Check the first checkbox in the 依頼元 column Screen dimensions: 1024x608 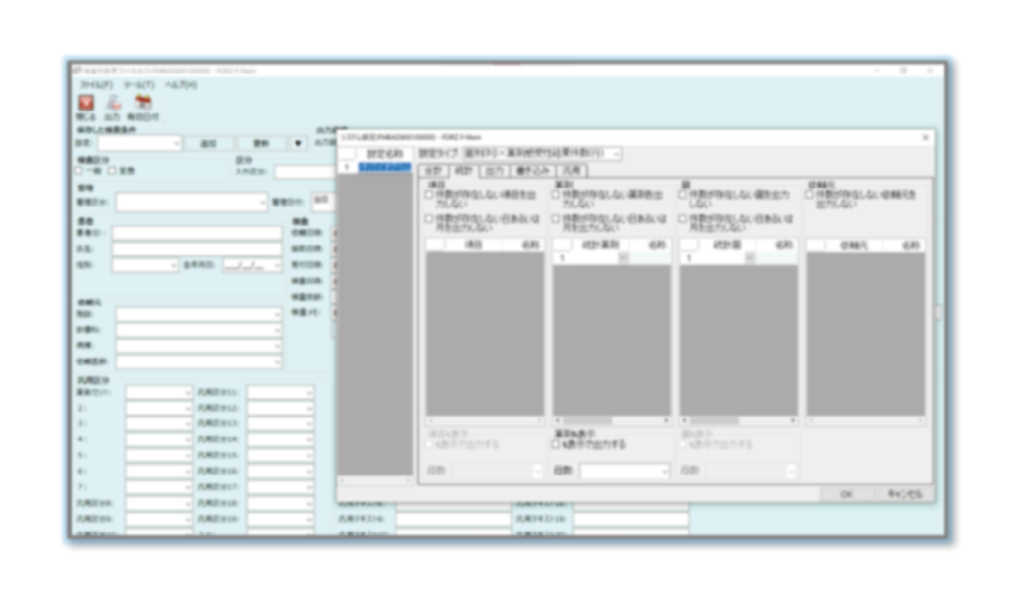(x=809, y=195)
